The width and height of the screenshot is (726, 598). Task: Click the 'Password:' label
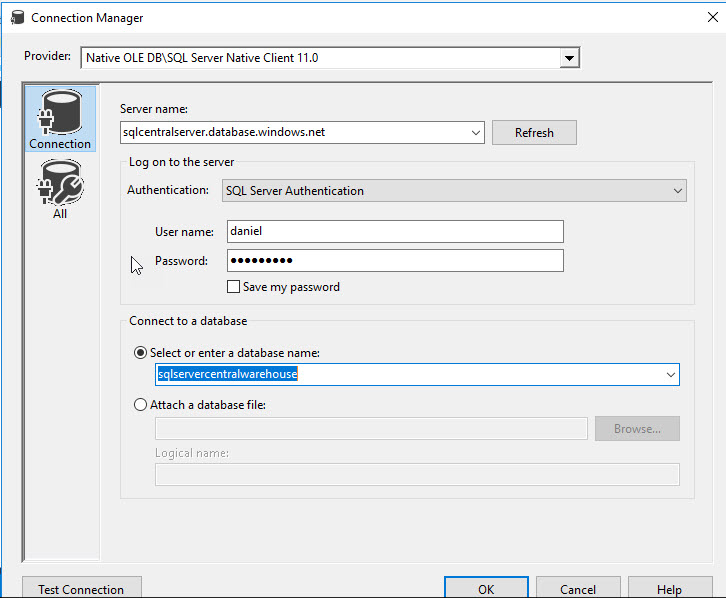[x=181, y=261]
